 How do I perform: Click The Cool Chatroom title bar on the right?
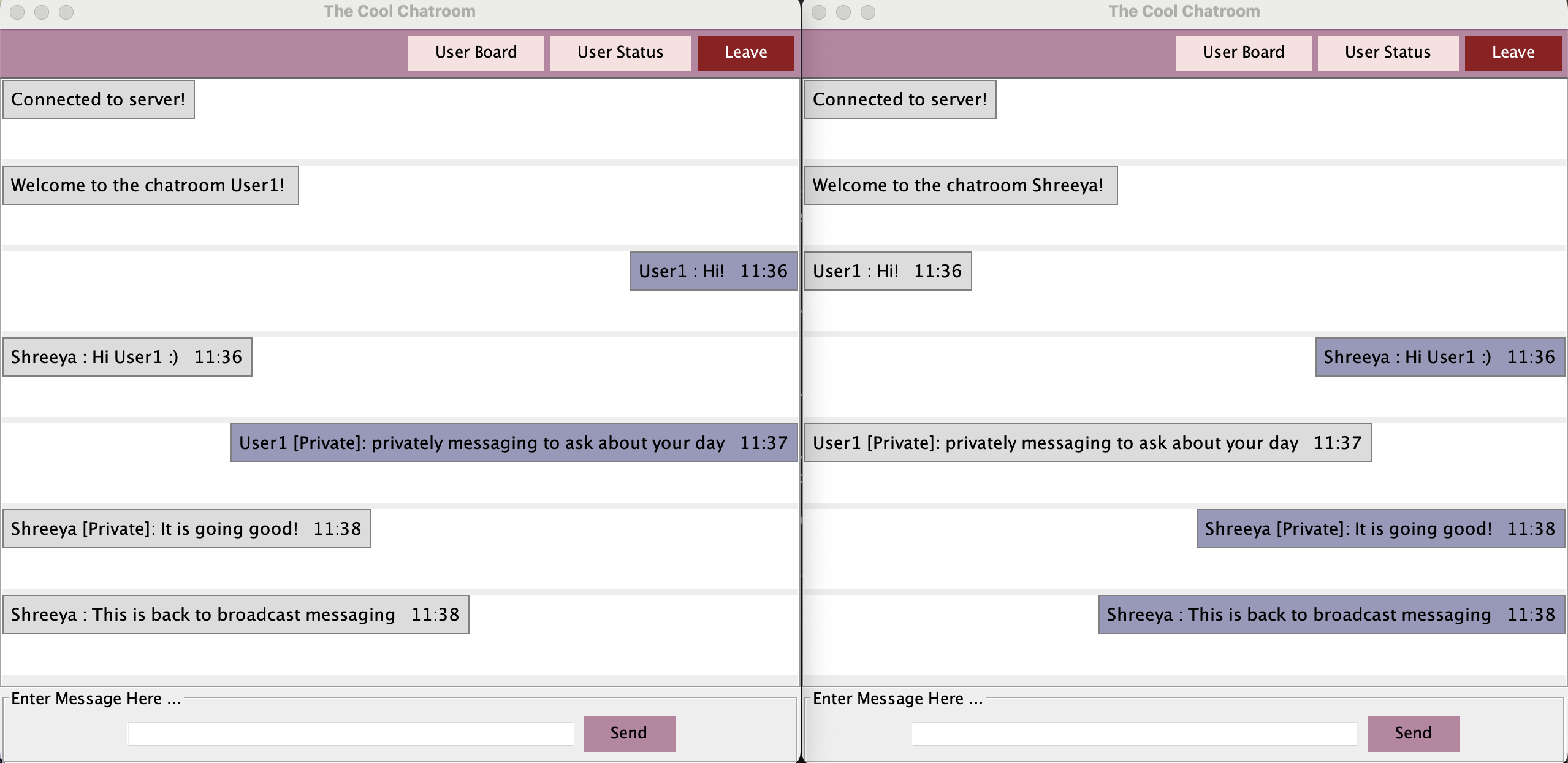click(x=1183, y=10)
